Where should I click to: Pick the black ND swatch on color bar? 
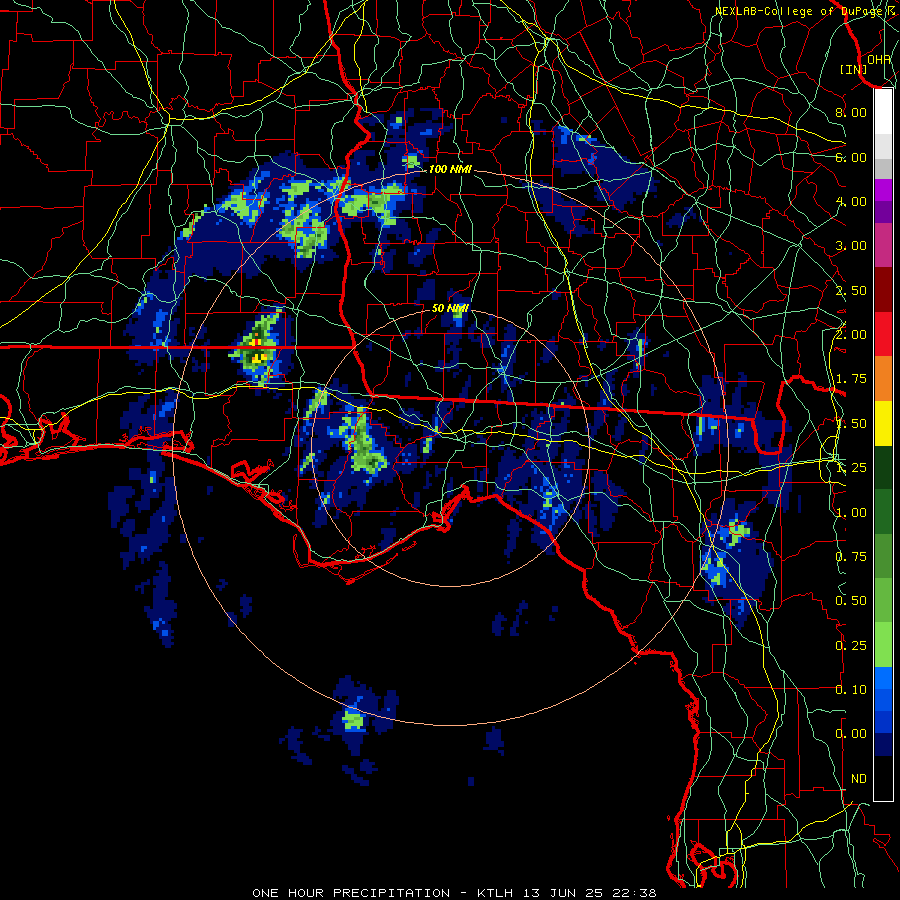883,778
